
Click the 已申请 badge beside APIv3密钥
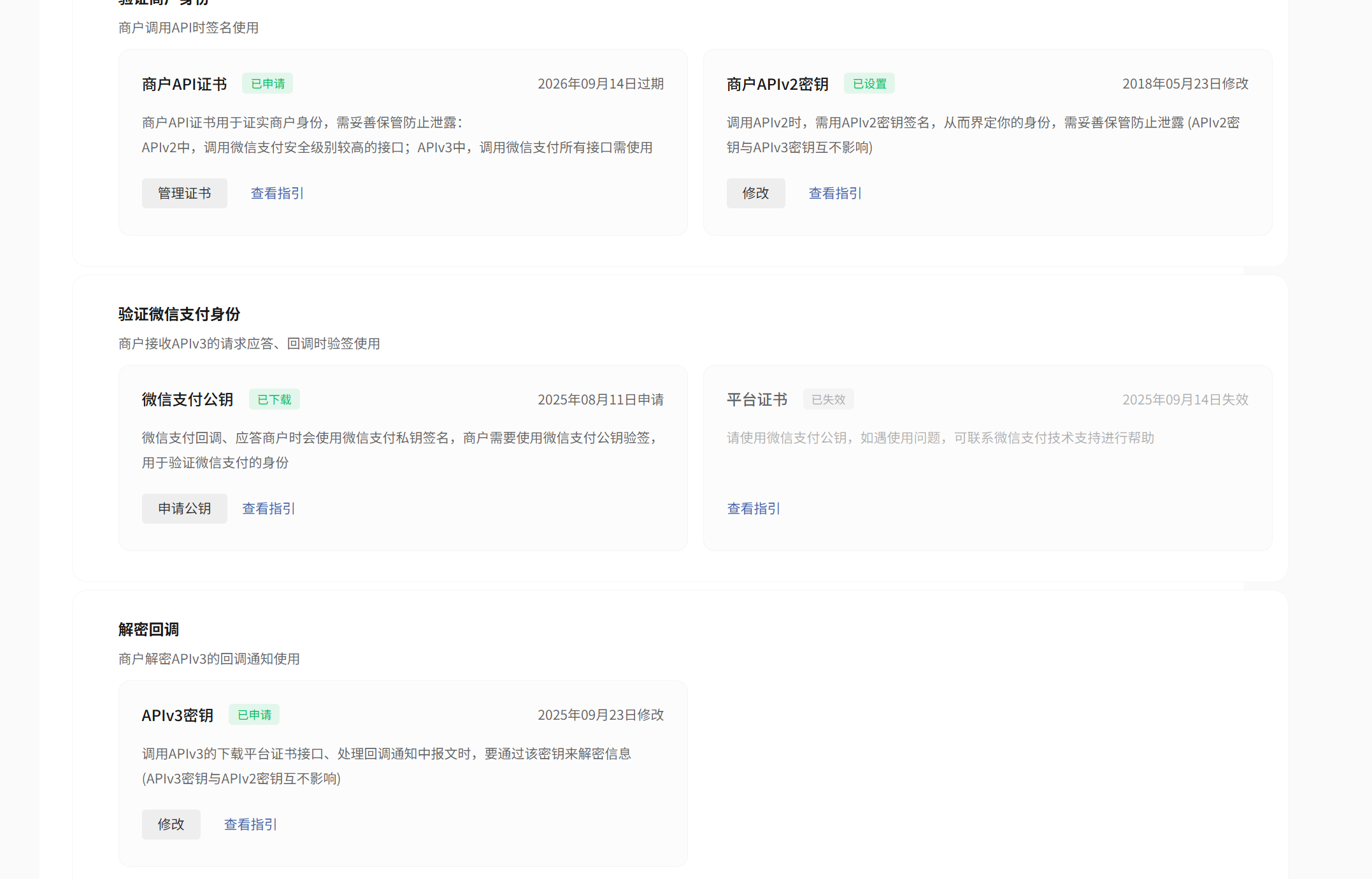(x=254, y=715)
